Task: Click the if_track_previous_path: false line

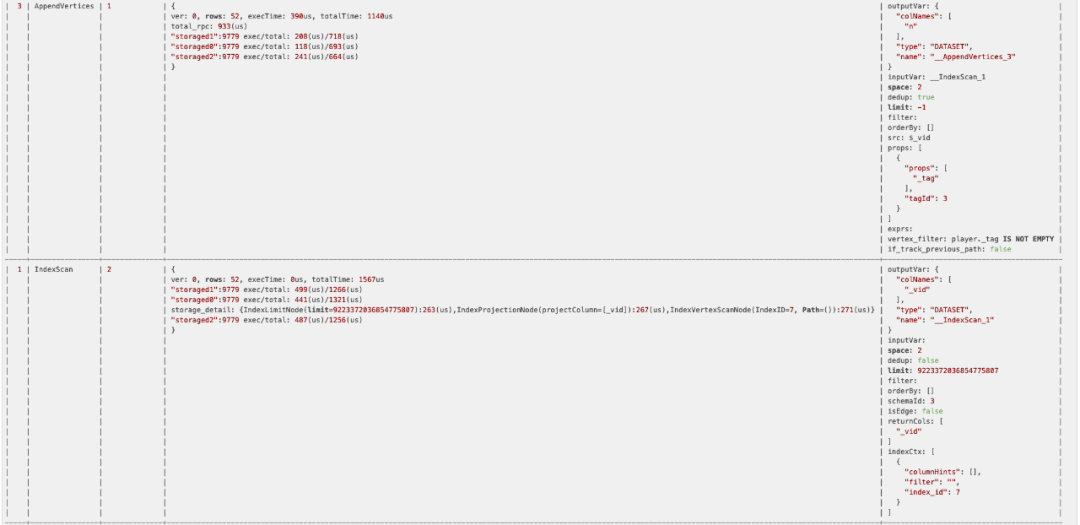Action: [x=949, y=249]
